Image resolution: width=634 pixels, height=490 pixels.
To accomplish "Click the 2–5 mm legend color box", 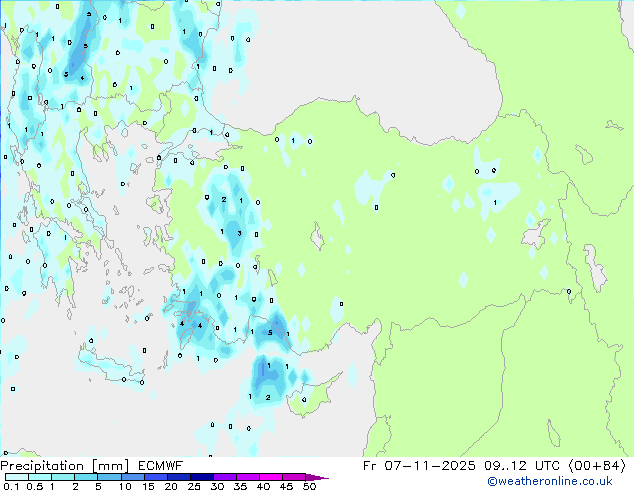I will pyautogui.click(x=86, y=477).
